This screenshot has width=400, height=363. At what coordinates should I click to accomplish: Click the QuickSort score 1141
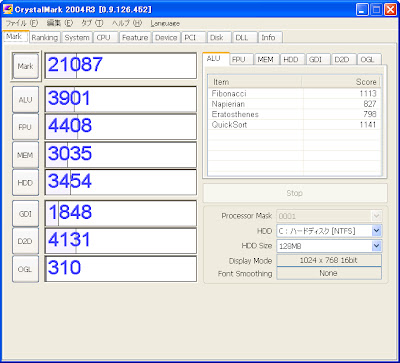tap(368, 125)
